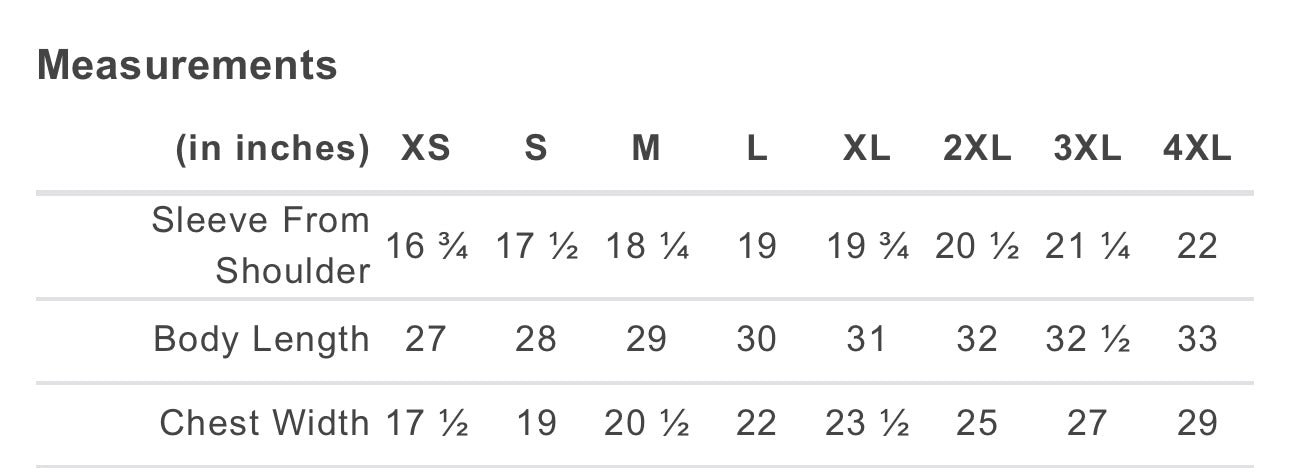Select the 3XL column header
The width and height of the screenshot is (1290, 476).
(1087, 149)
